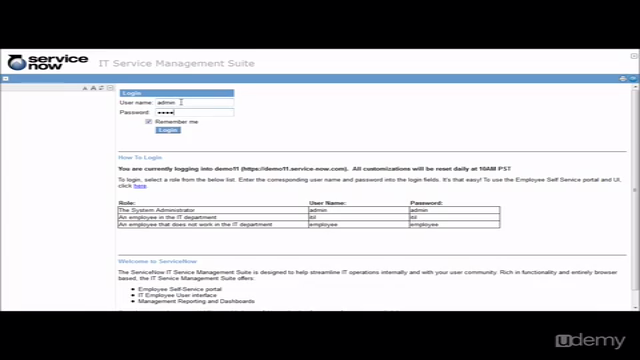Click the ServiceNow logo
This screenshot has height=360, width=640.
tap(48, 62)
